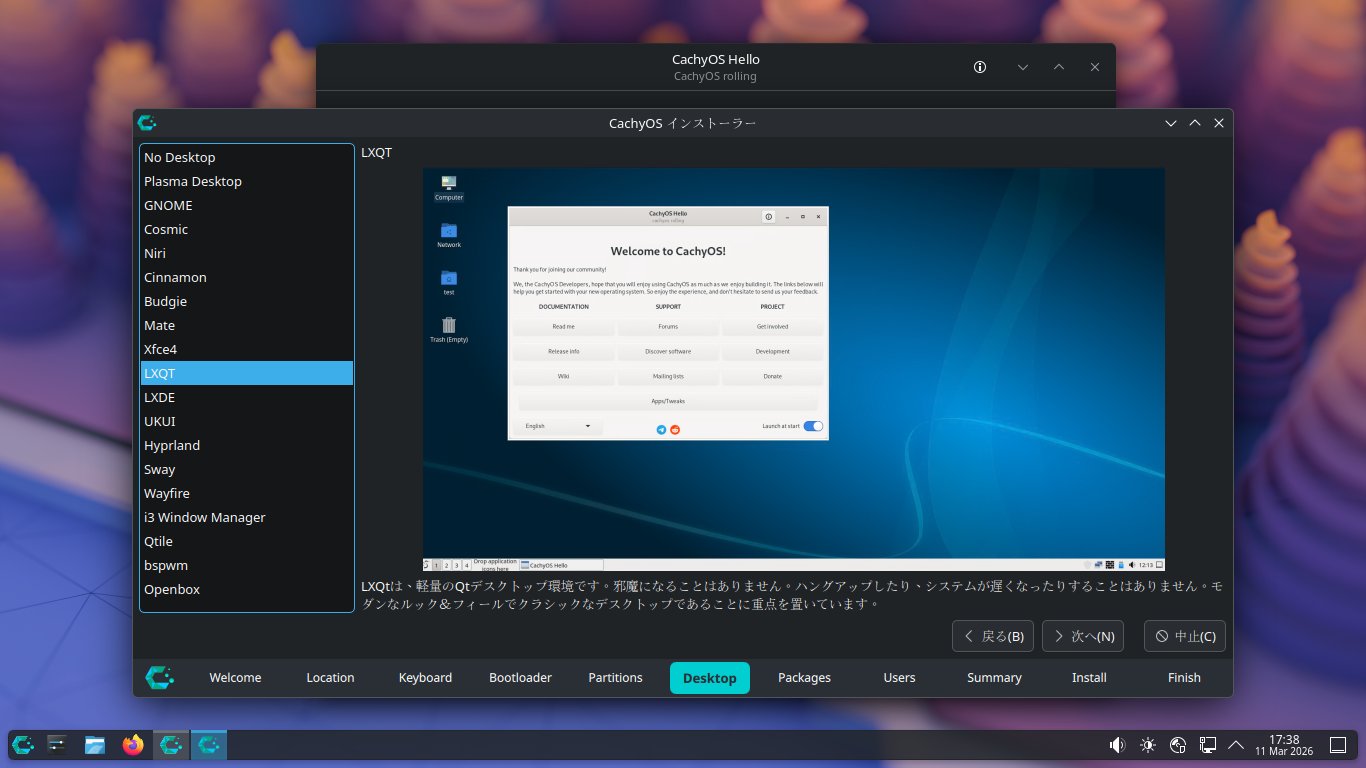The image size is (1366, 768).
Task: Select the Location step
Action: tap(330, 678)
